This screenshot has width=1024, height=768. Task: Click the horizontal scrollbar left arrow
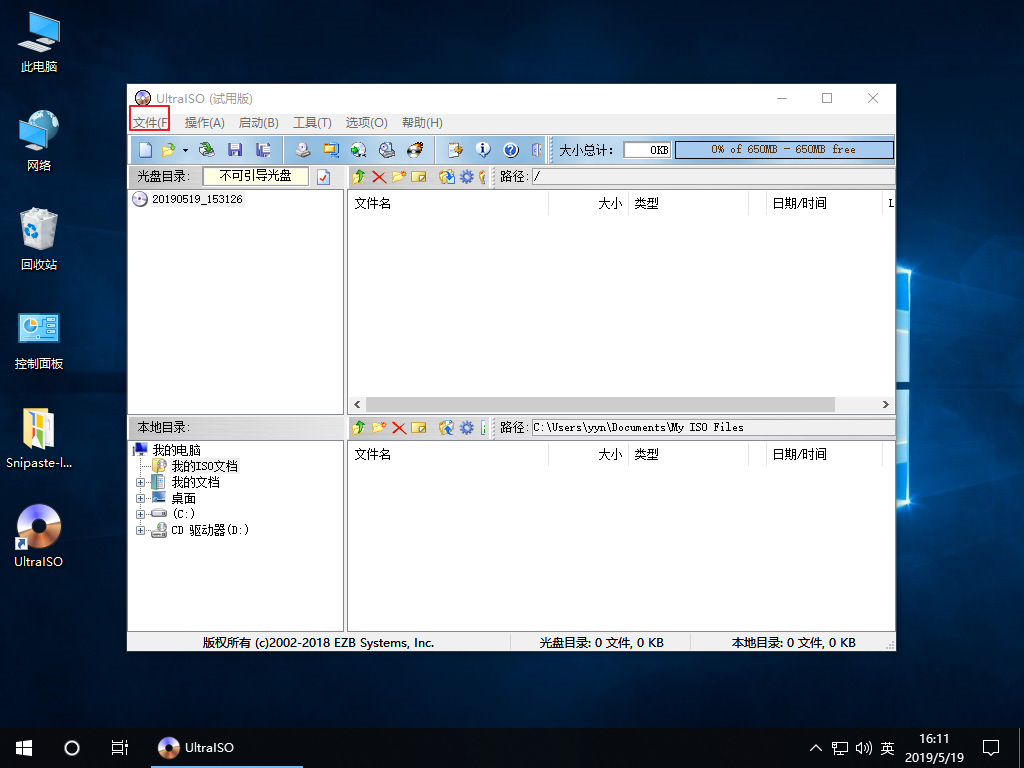click(x=357, y=405)
